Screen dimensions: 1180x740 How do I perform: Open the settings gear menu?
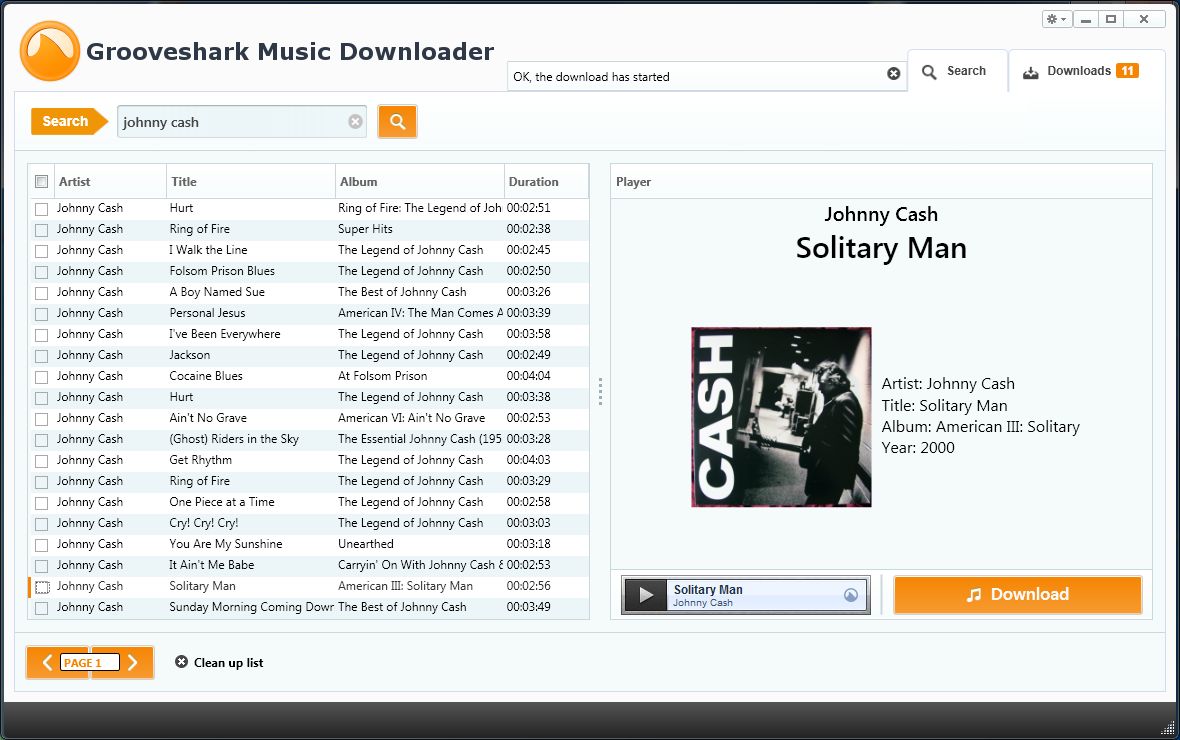point(1057,20)
